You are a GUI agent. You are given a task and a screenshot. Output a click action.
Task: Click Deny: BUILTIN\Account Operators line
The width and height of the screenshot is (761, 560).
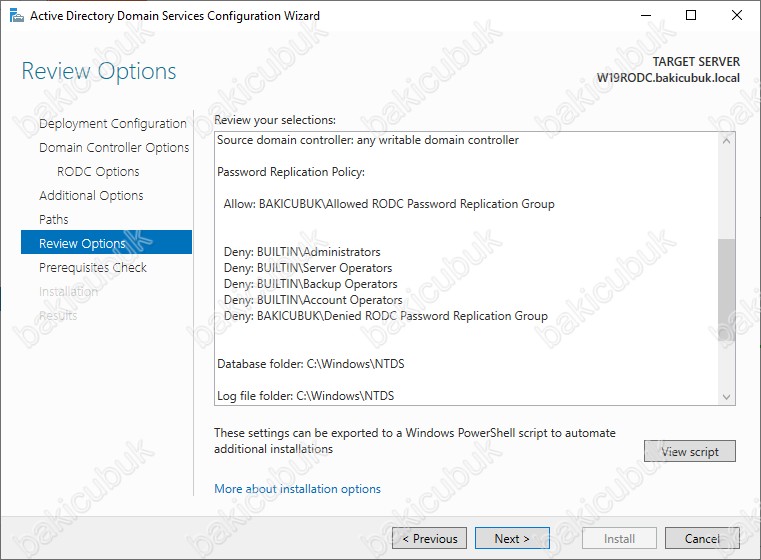(x=313, y=300)
